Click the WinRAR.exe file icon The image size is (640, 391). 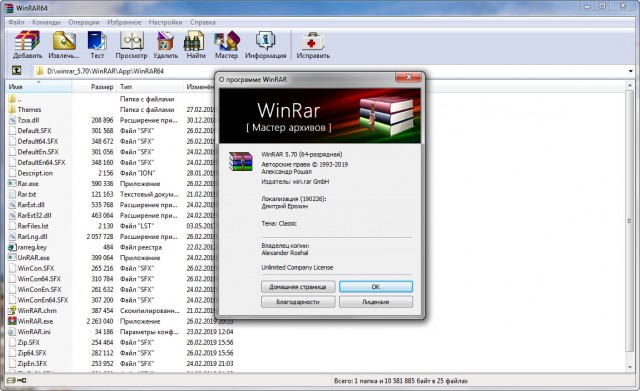coord(12,321)
